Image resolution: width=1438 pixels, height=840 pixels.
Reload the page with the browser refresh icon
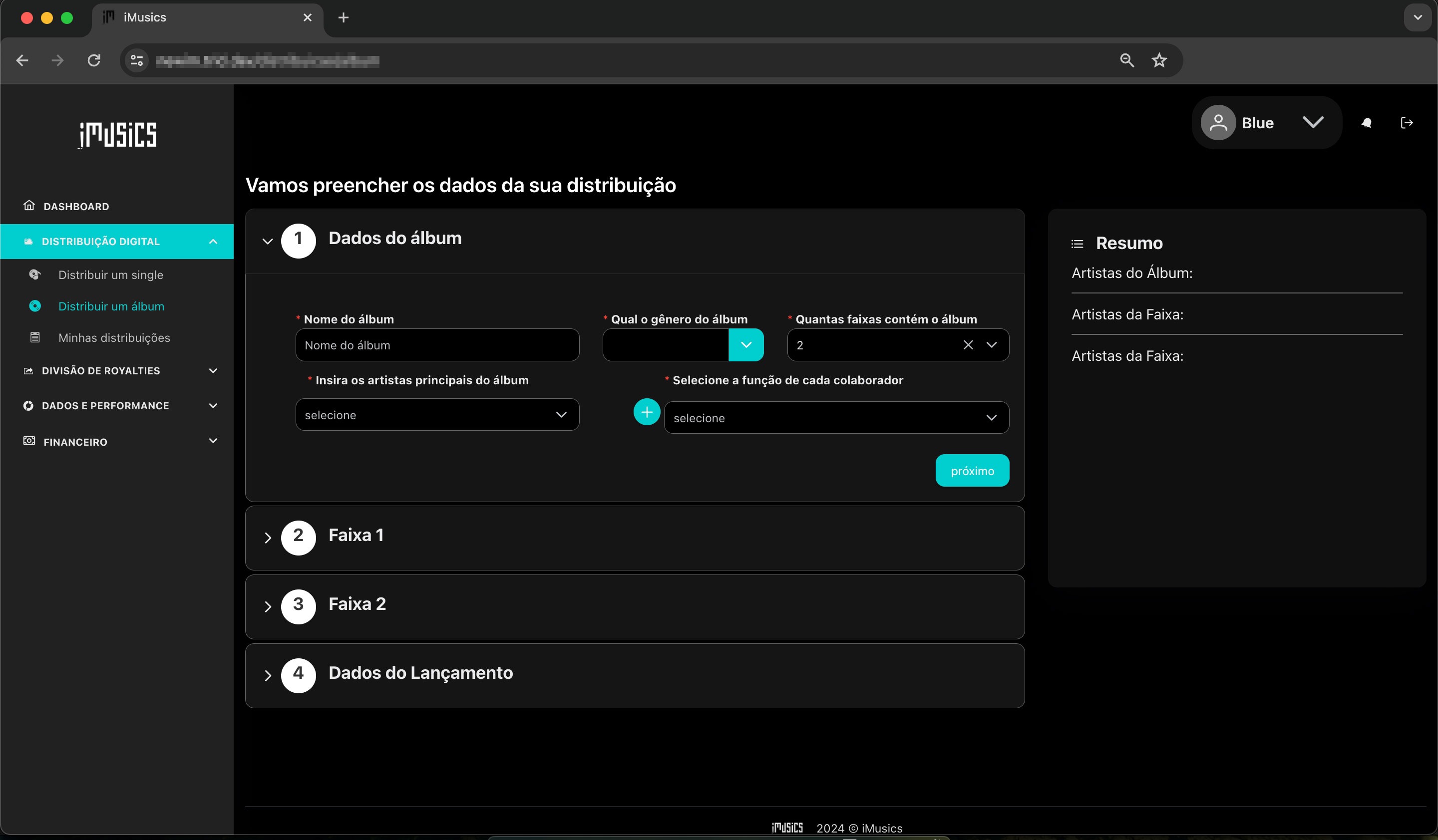pos(93,60)
